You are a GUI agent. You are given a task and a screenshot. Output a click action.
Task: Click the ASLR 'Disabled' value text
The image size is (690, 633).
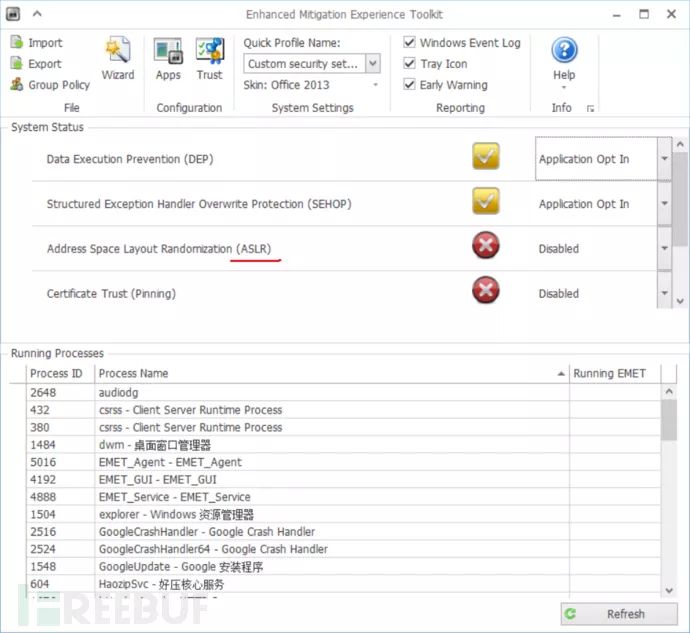coord(559,249)
